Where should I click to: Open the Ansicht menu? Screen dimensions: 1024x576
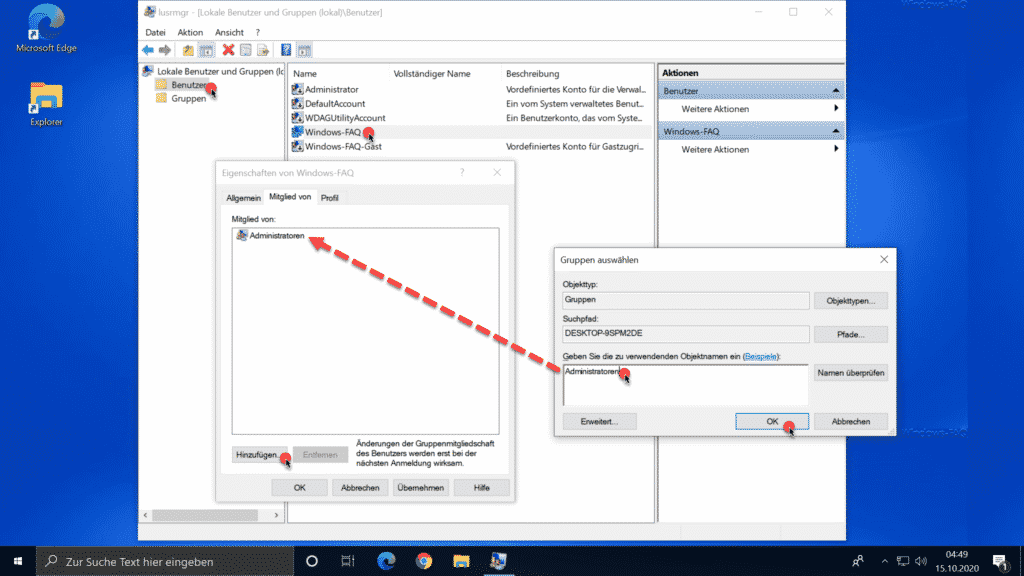tap(229, 32)
